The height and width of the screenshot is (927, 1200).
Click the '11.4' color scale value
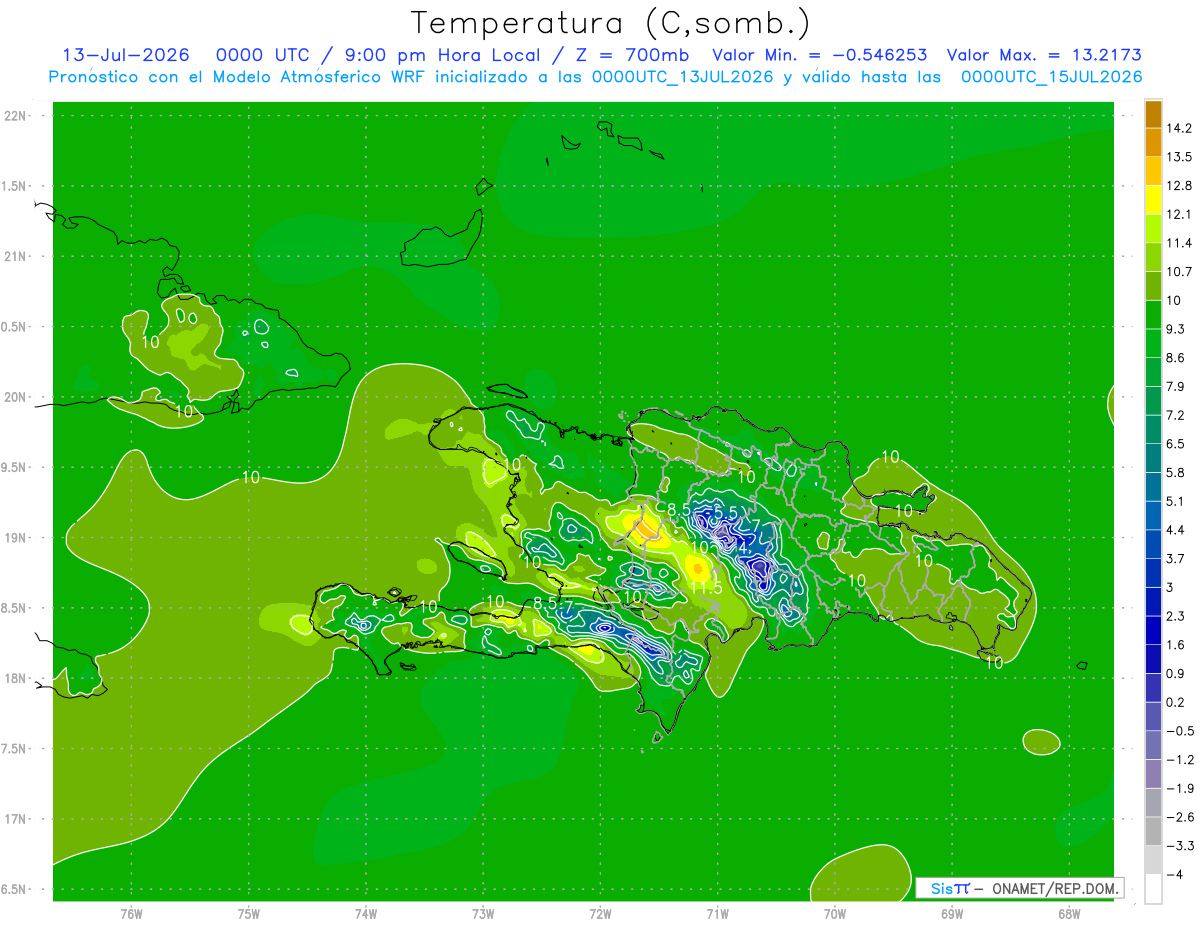[x=1179, y=243]
